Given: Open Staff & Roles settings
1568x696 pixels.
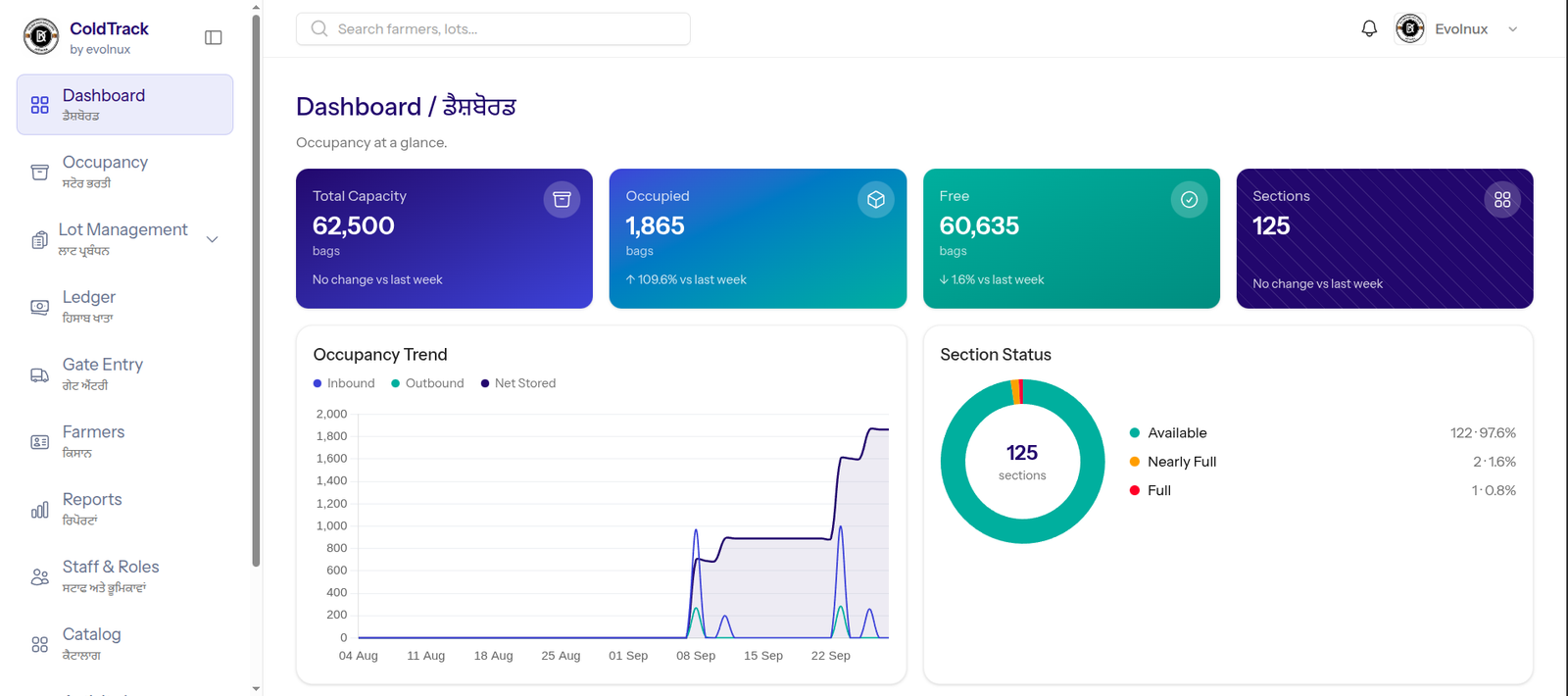Looking at the screenshot, I should pyautogui.click(x=124, y=576).
